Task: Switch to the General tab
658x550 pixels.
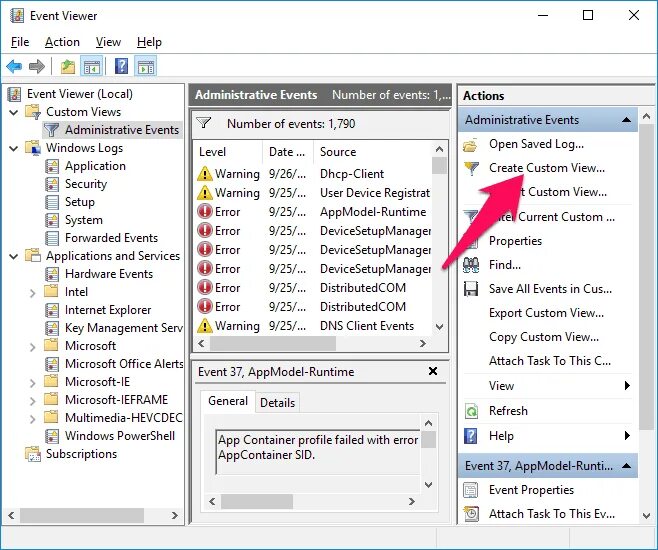Action: click(228, 401)
